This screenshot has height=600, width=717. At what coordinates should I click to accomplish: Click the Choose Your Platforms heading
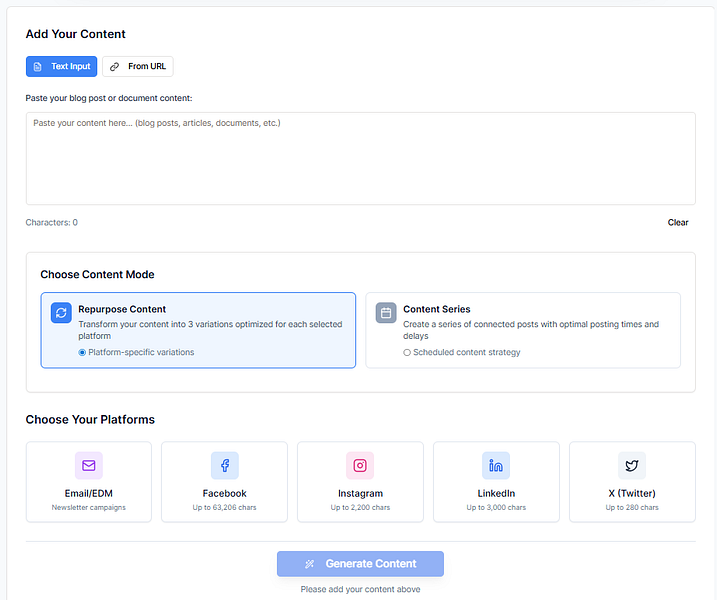coord(90,420)
